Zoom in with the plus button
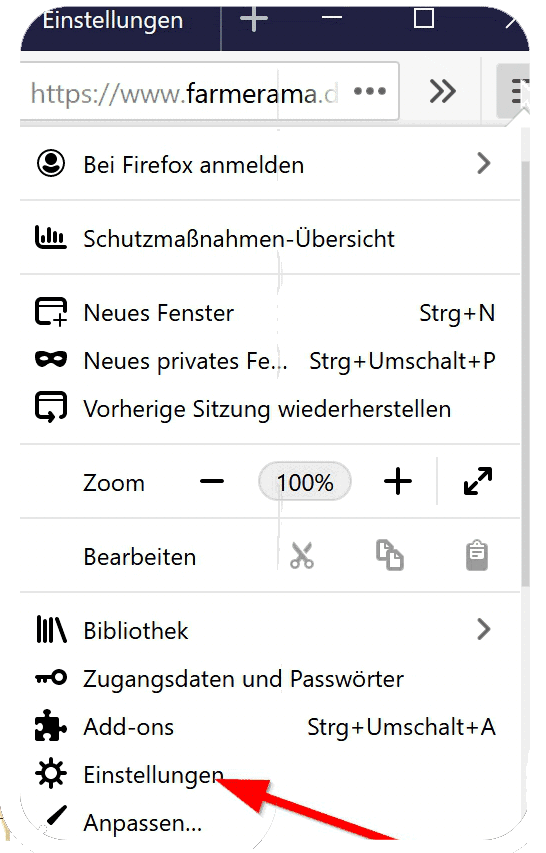 pyautogui.click(x=398, y=481)
